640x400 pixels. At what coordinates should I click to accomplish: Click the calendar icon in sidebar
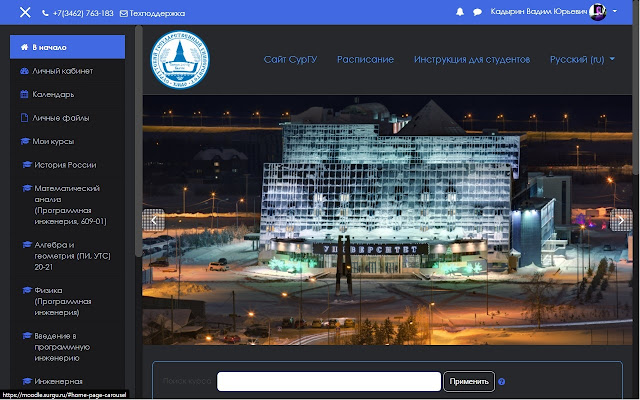[24, 94]
